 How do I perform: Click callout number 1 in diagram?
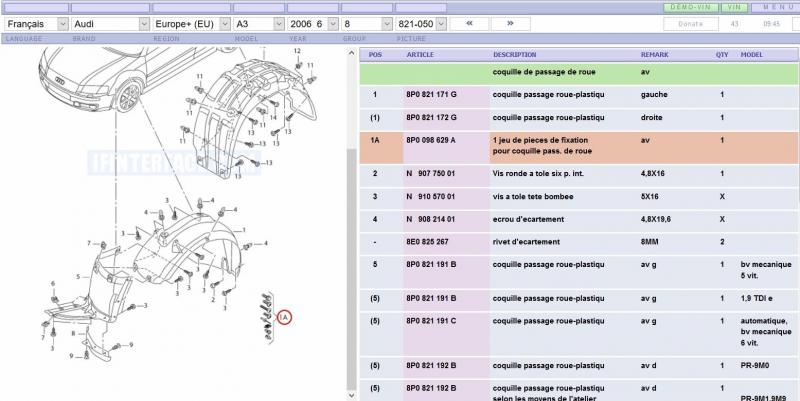[x=244, y=231]
